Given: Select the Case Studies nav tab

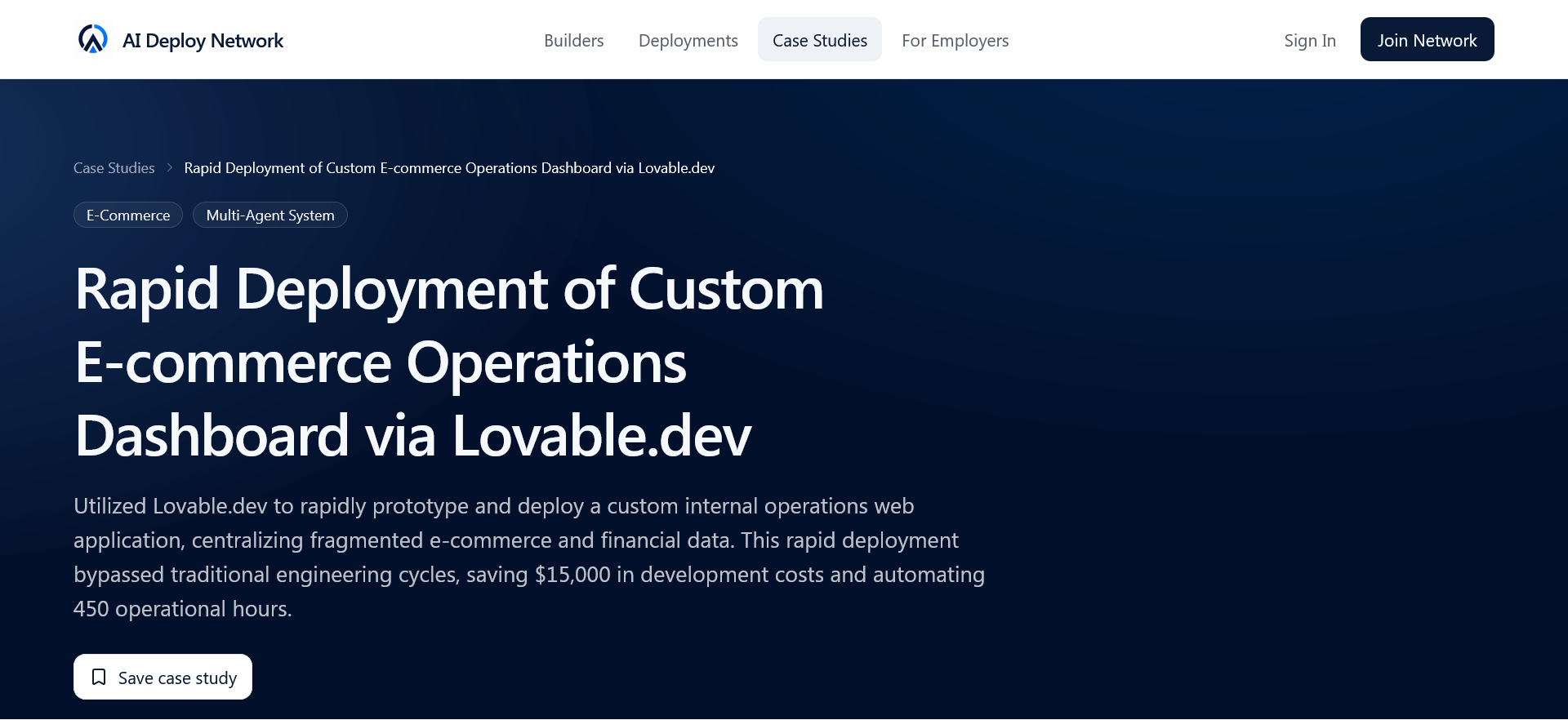Looking at the screenshot, I should pos(820,40).
